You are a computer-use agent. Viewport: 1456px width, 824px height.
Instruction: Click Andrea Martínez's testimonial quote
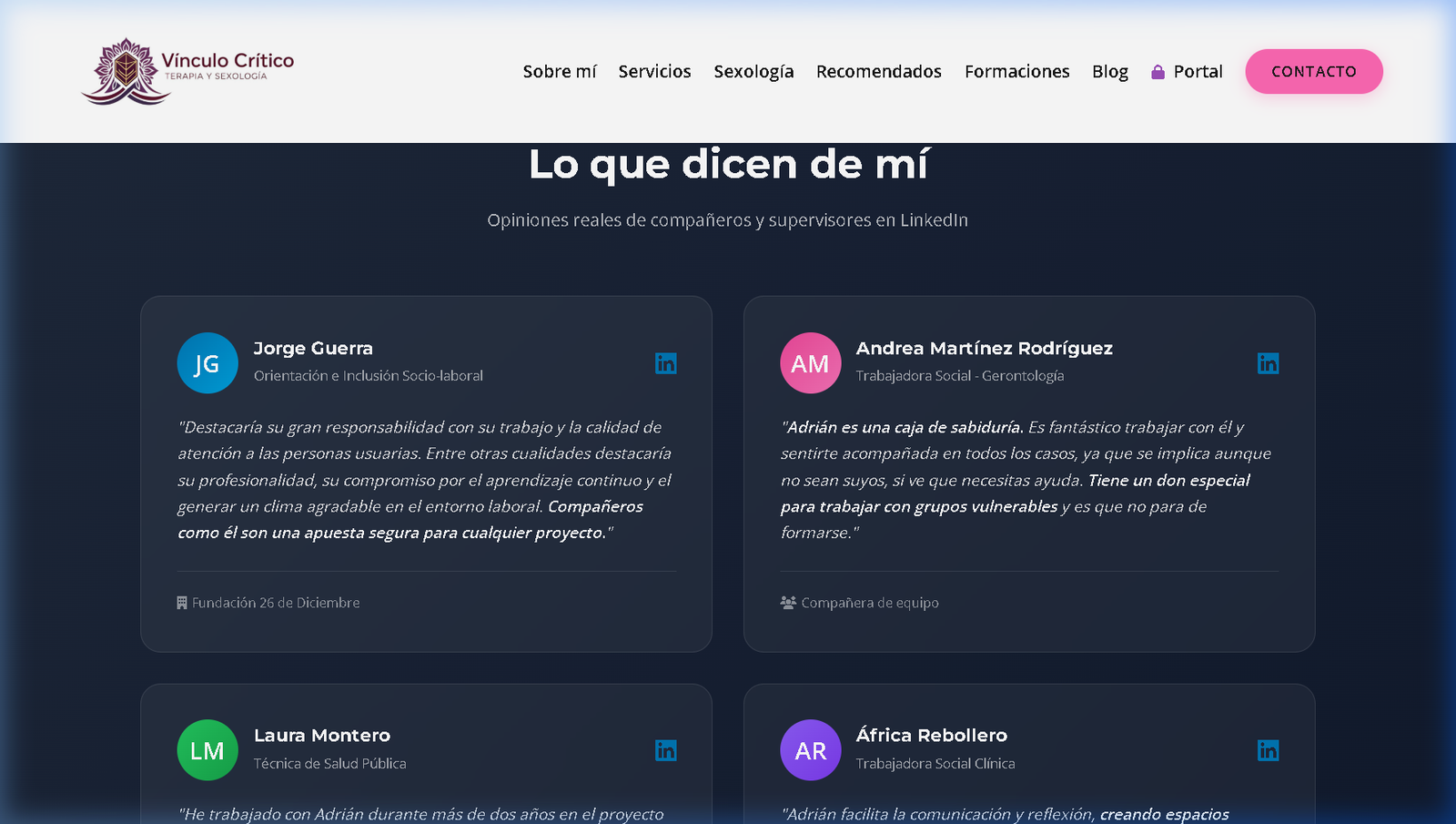click(x=1028, y=480)
